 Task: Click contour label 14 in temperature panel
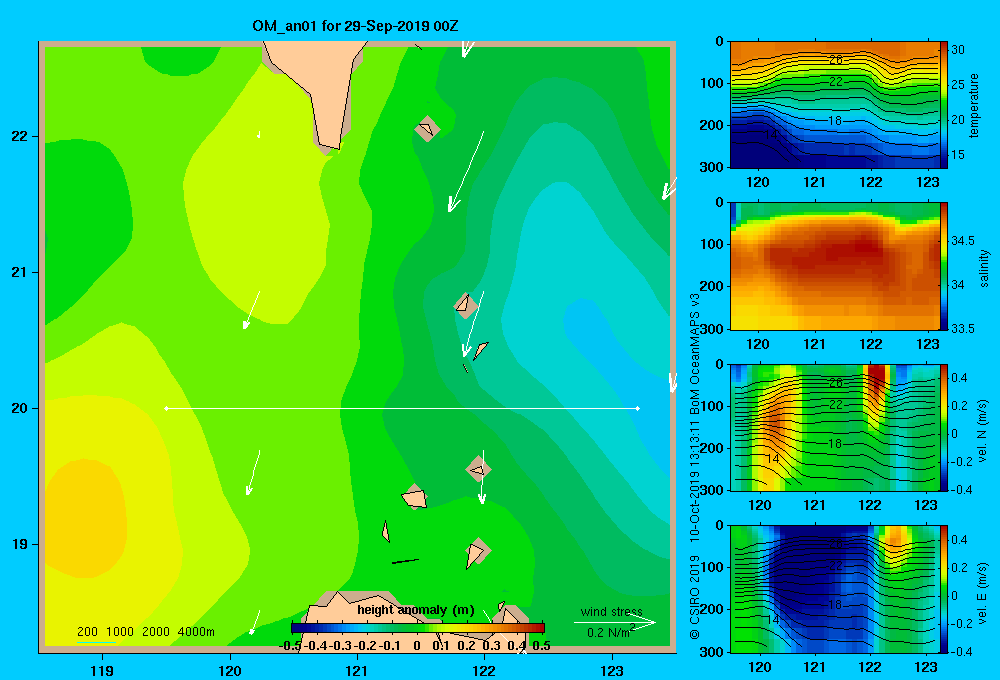coord(770,135)
